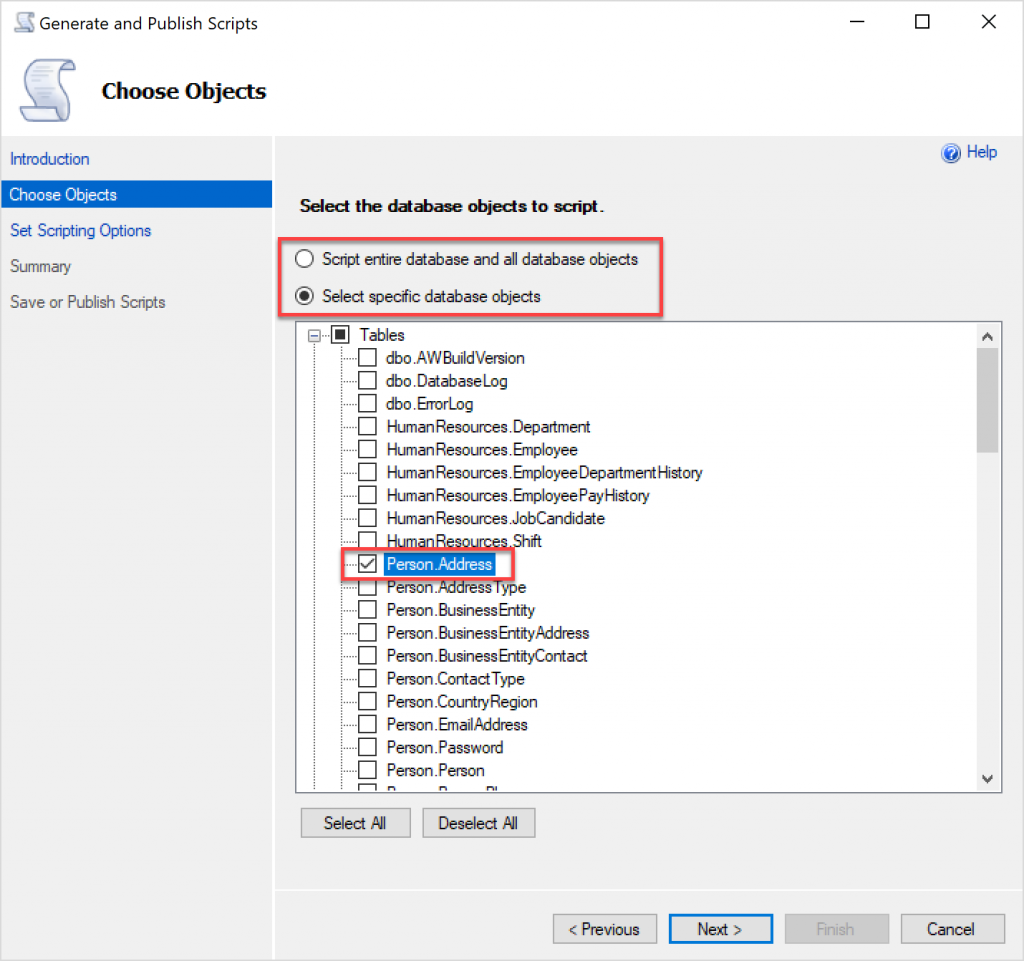Select the dbo.AWBuildVersion table name
1024x961 pixels.
click(455, 358)
